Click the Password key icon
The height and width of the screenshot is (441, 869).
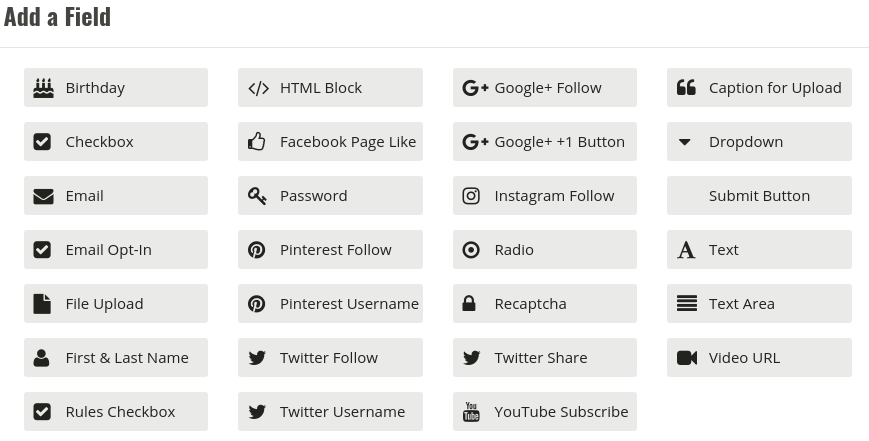pos(257,196)
